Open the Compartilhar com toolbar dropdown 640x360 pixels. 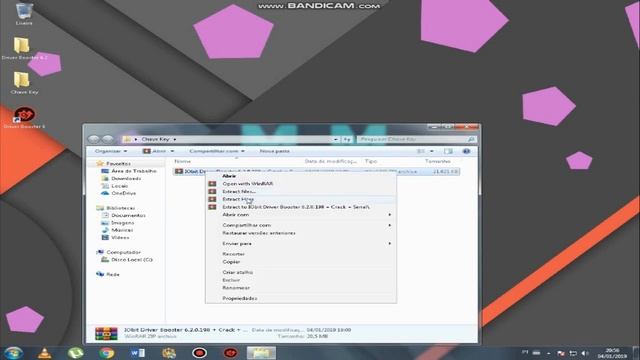click(217, 151)
